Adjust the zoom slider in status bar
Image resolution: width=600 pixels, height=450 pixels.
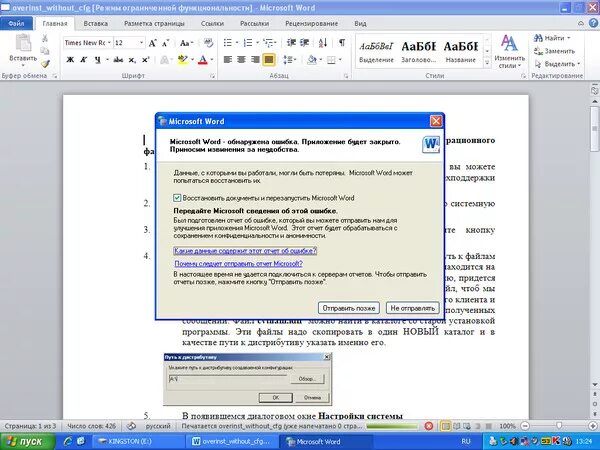click(559, 426)
